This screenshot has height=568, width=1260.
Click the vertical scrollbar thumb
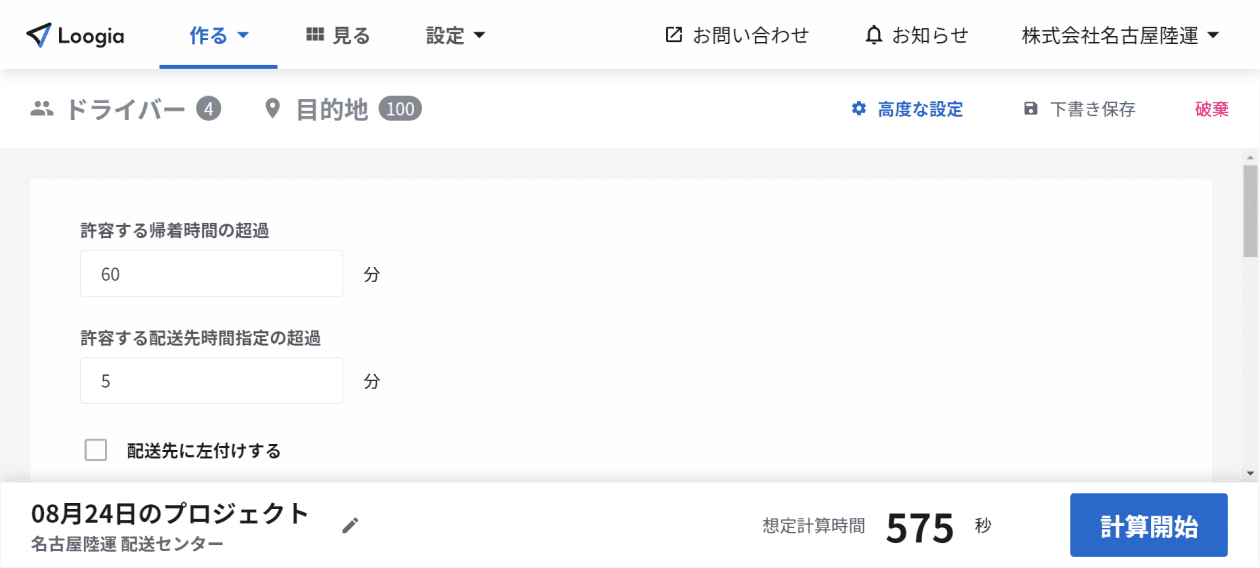pos(1250,212)
